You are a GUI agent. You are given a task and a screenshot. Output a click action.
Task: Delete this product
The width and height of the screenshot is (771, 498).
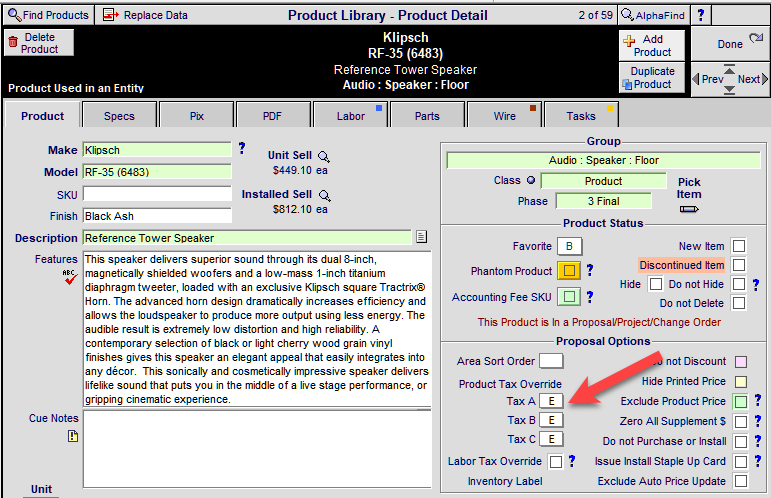[x=39, y=43]
